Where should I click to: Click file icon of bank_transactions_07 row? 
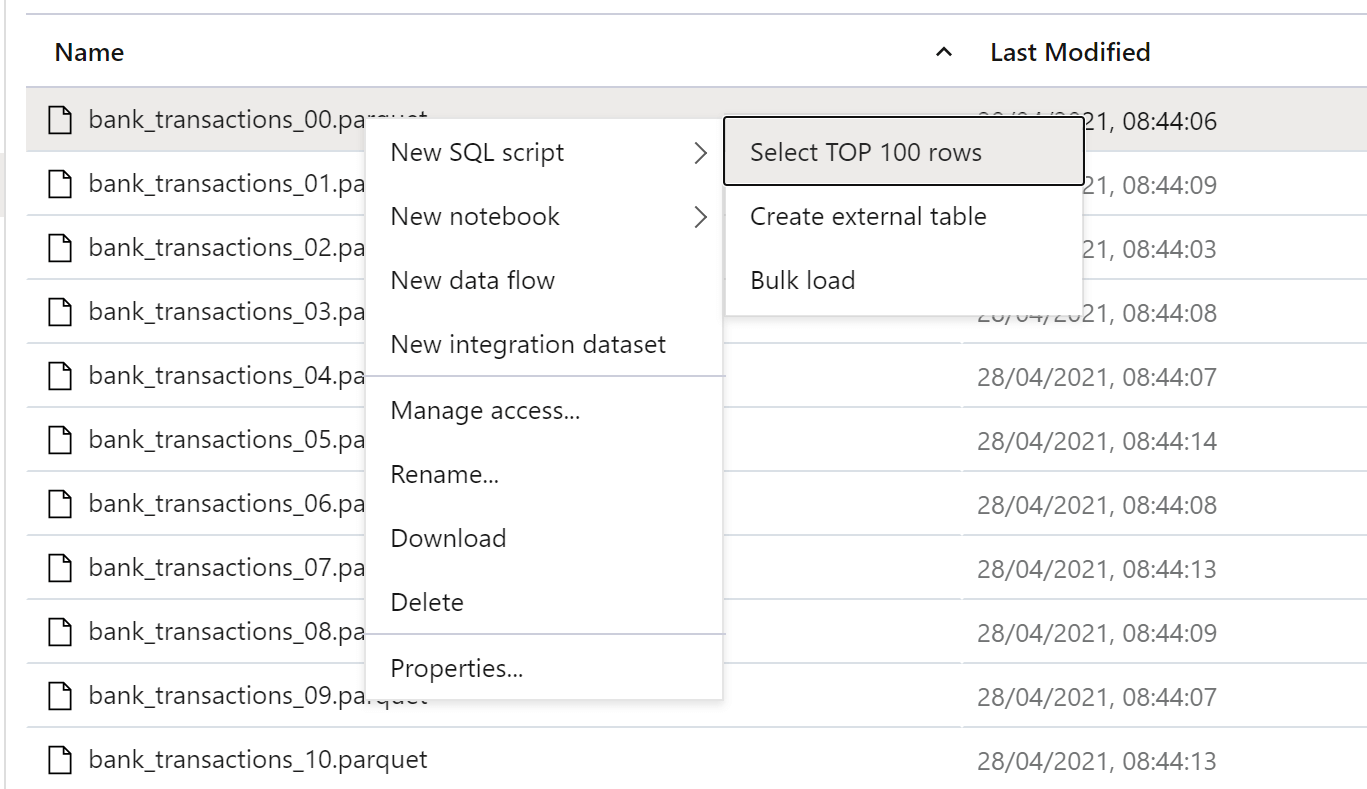click(x=61, y=568)
